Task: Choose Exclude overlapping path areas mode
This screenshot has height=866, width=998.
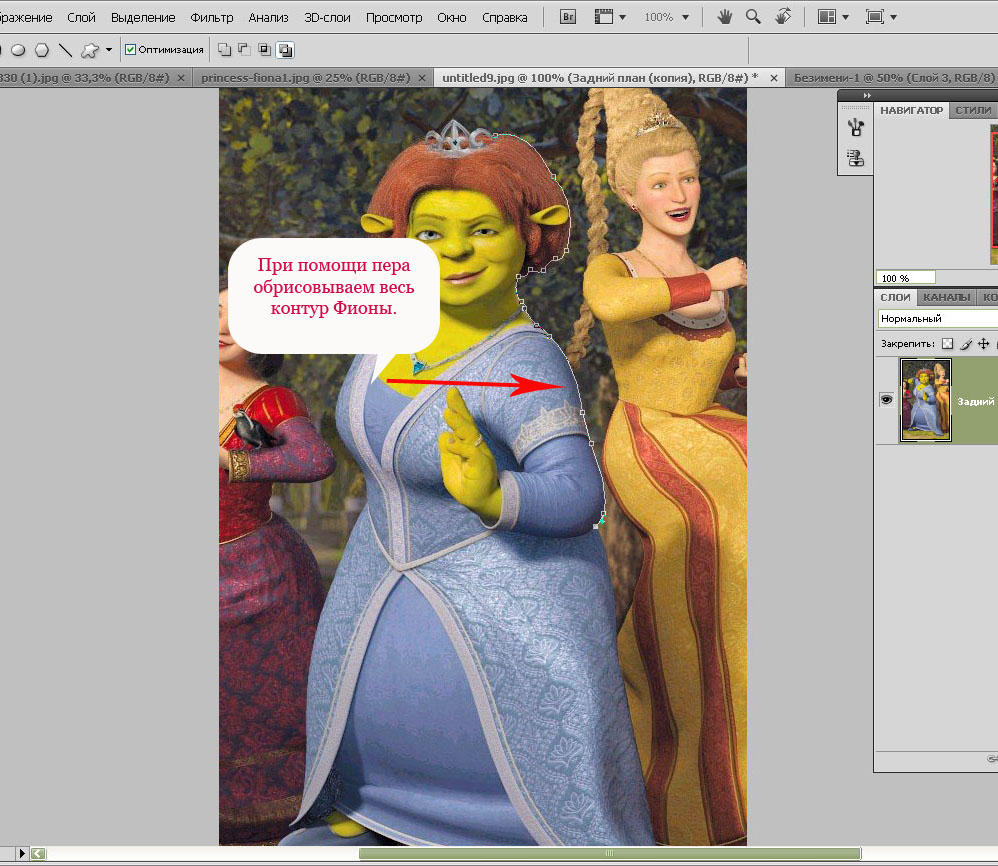Action: [x=285, y=50]
